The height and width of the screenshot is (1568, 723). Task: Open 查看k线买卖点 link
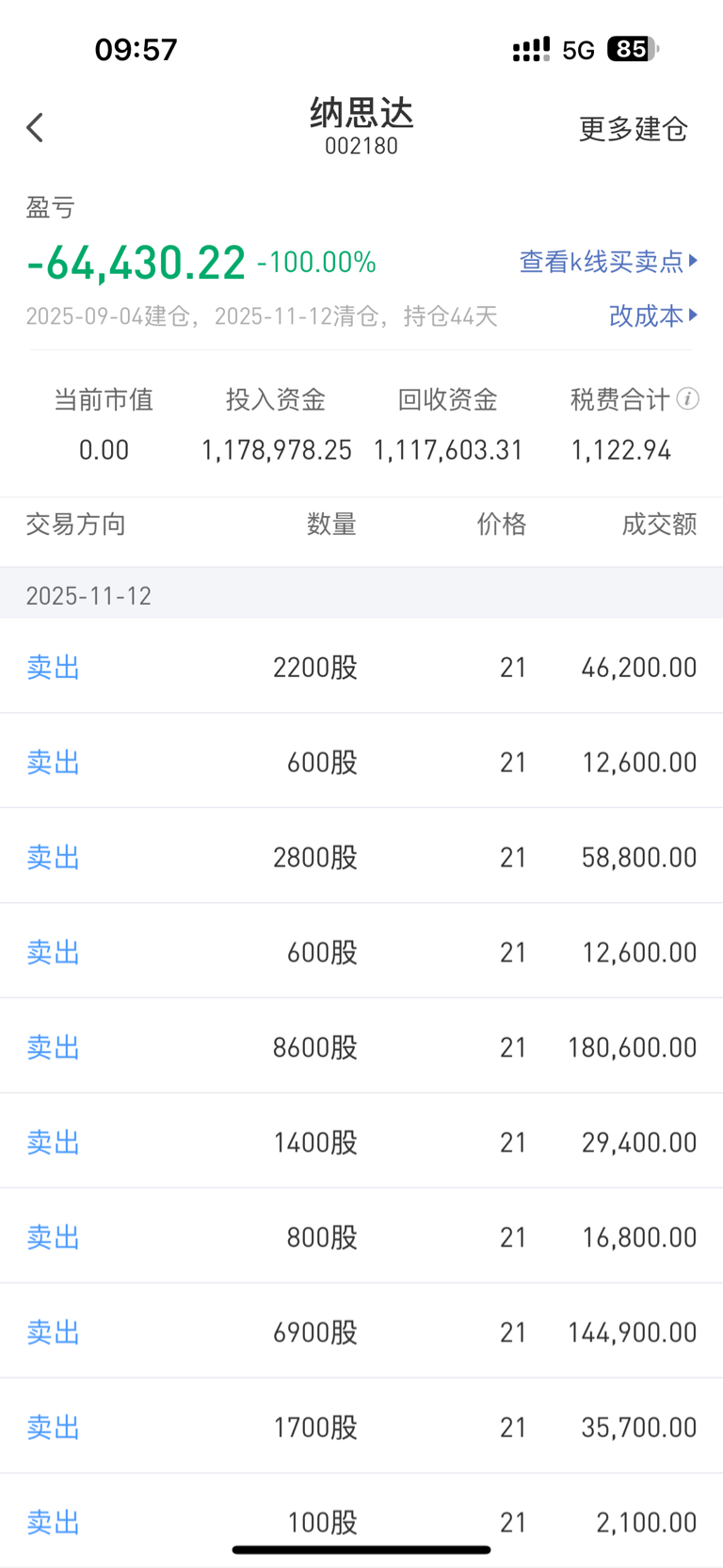click(x=609, y=261)
